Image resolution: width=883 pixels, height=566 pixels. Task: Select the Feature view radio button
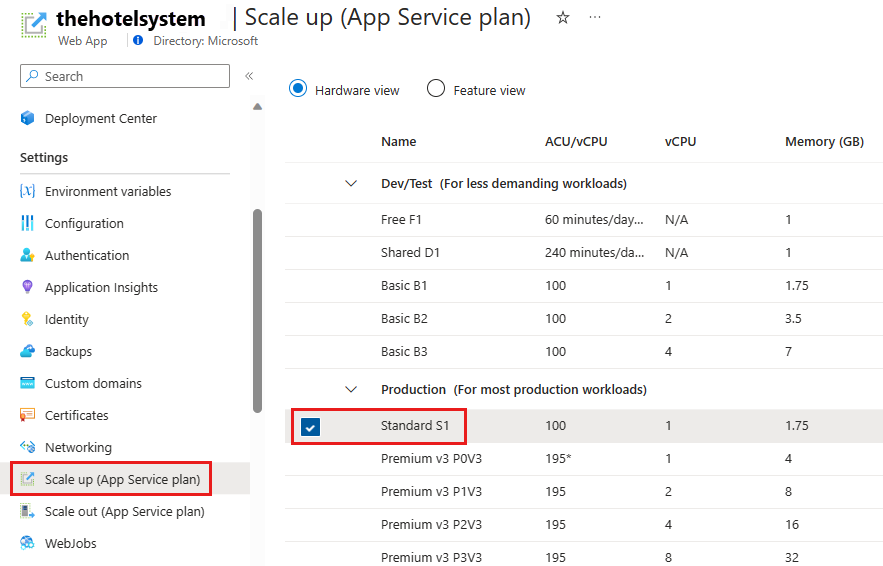click(436, 88)
